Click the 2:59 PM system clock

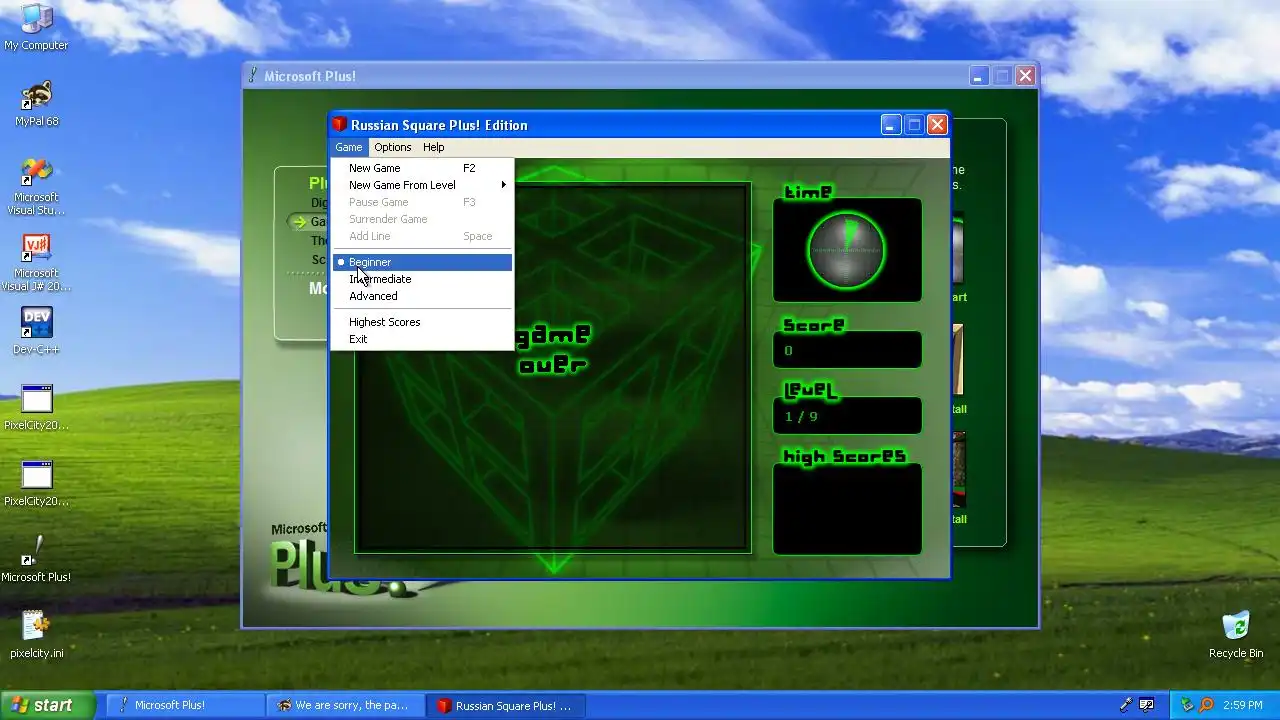click(1242, 705)
